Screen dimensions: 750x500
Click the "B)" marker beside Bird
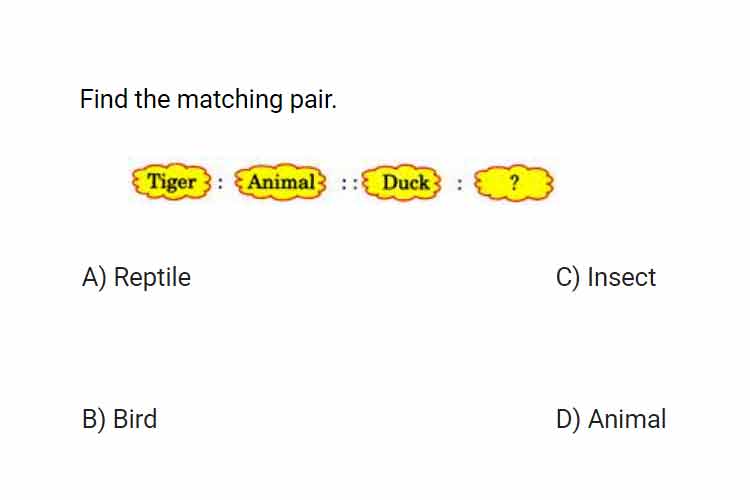(x=94, y=419)
